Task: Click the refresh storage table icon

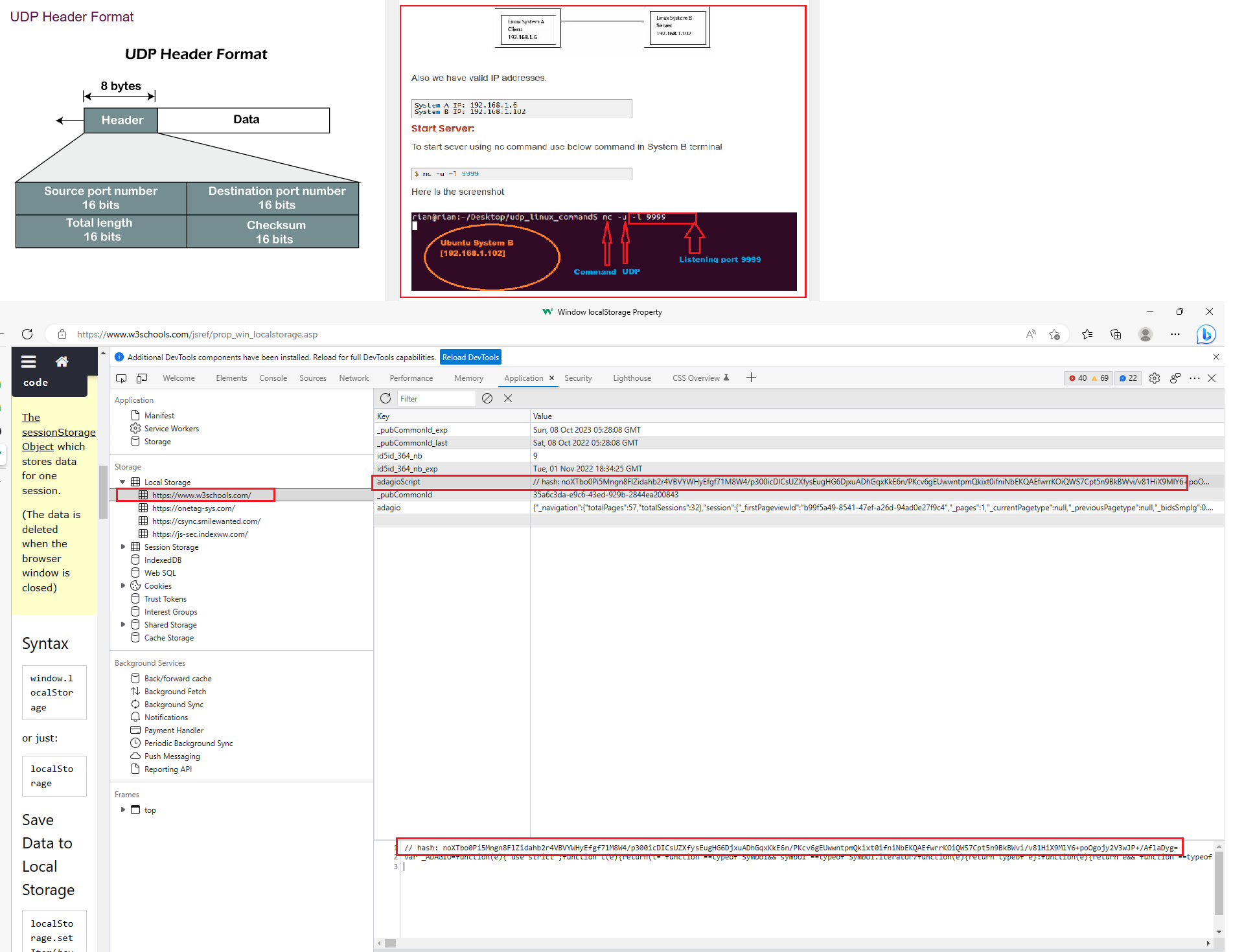Action: pos(386,398)
